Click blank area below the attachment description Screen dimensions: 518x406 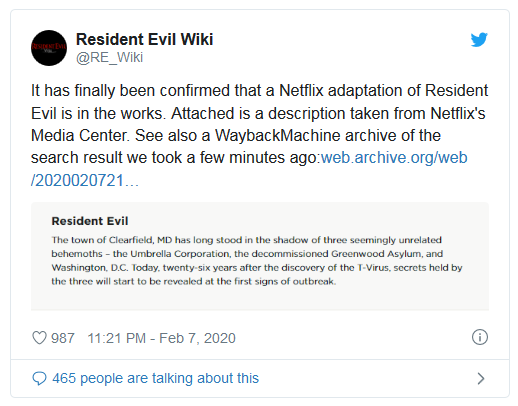pyautogui.click(x=260, y=298)
